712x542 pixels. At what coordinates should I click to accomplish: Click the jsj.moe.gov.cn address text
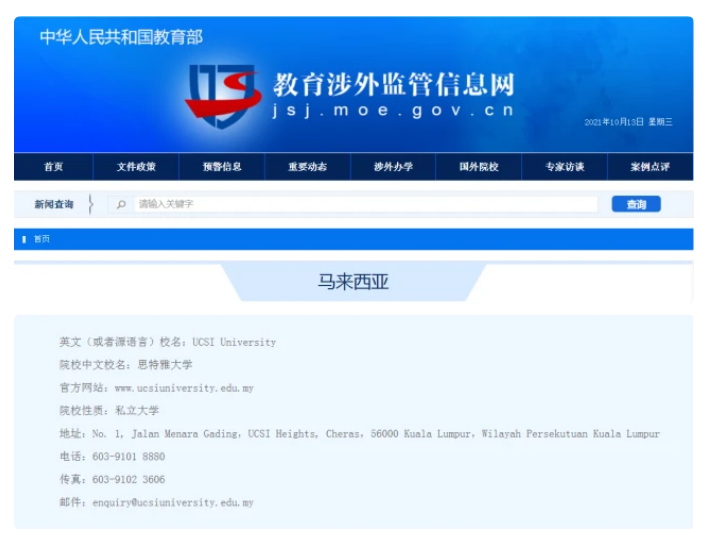pyautogui.click(x=393, y=110)
